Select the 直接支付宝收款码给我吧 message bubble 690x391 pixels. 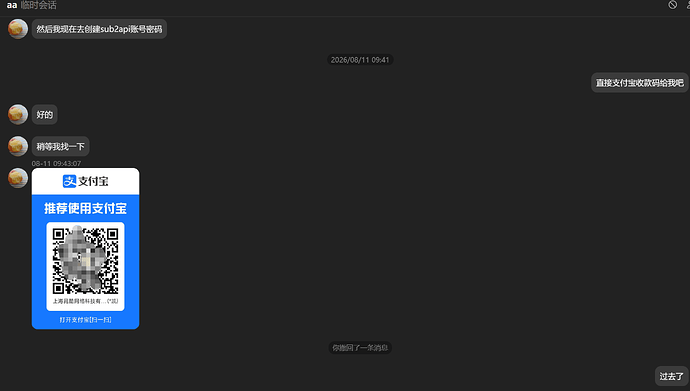tap(639, 83)
